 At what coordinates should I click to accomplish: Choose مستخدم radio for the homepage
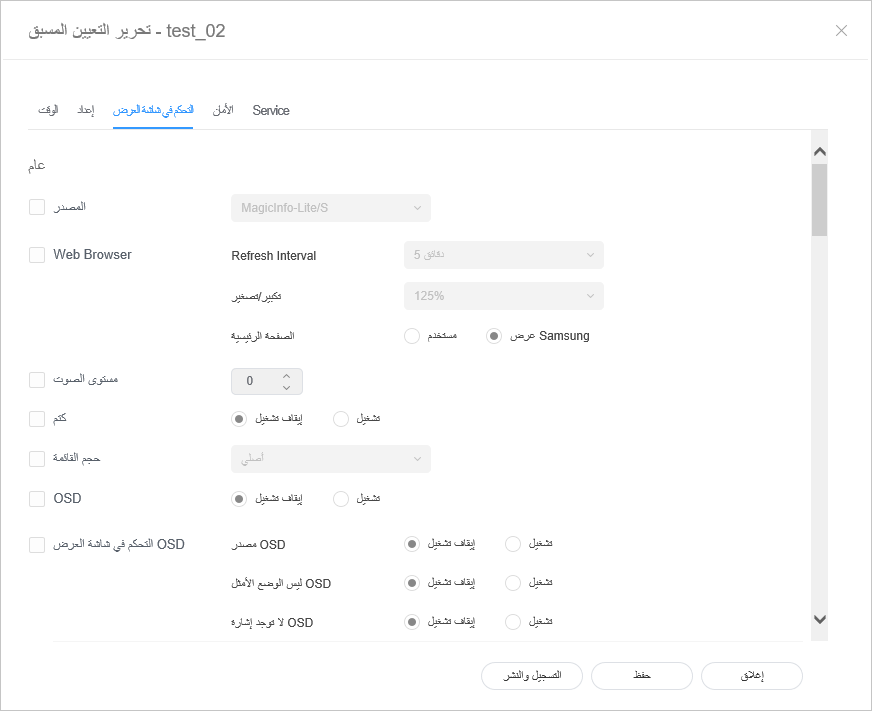click(412, 336)
